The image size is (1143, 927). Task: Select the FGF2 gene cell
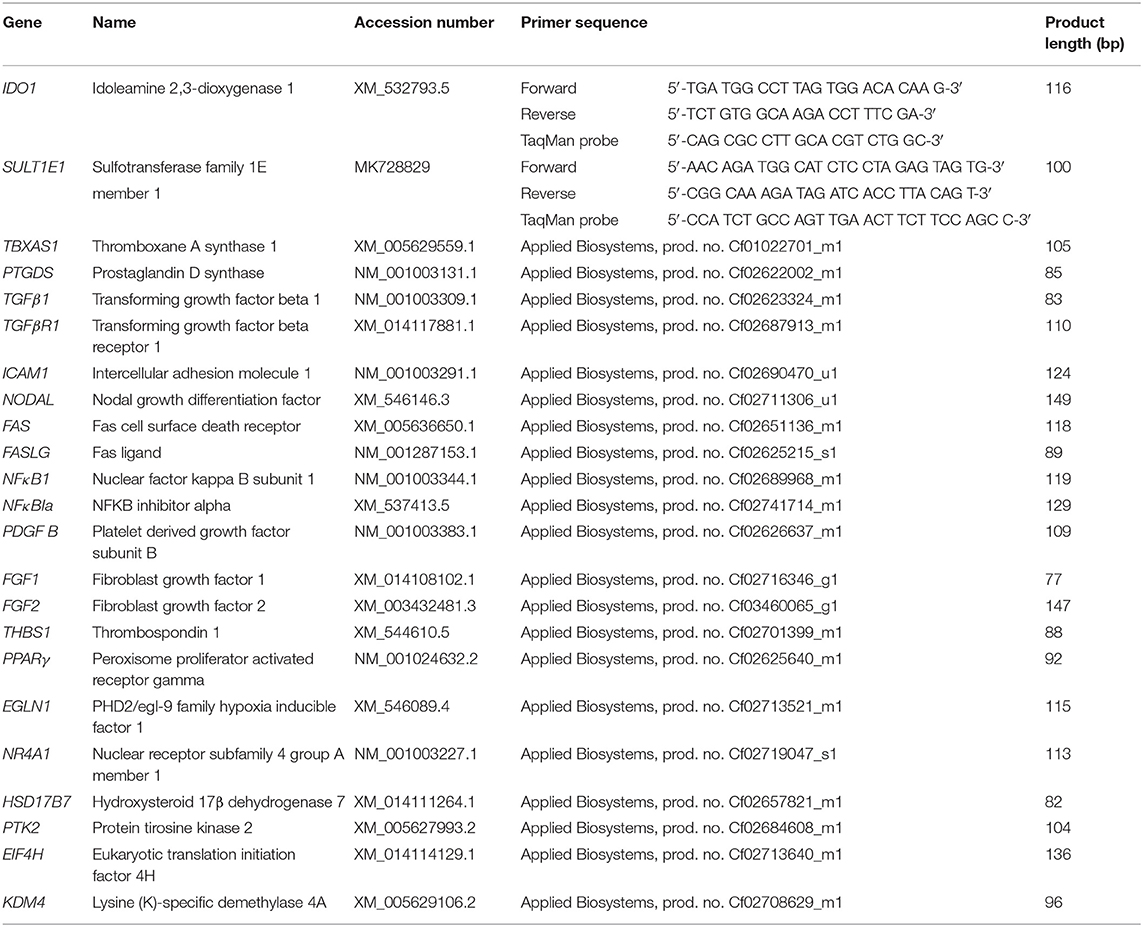(x=20, y=606)
